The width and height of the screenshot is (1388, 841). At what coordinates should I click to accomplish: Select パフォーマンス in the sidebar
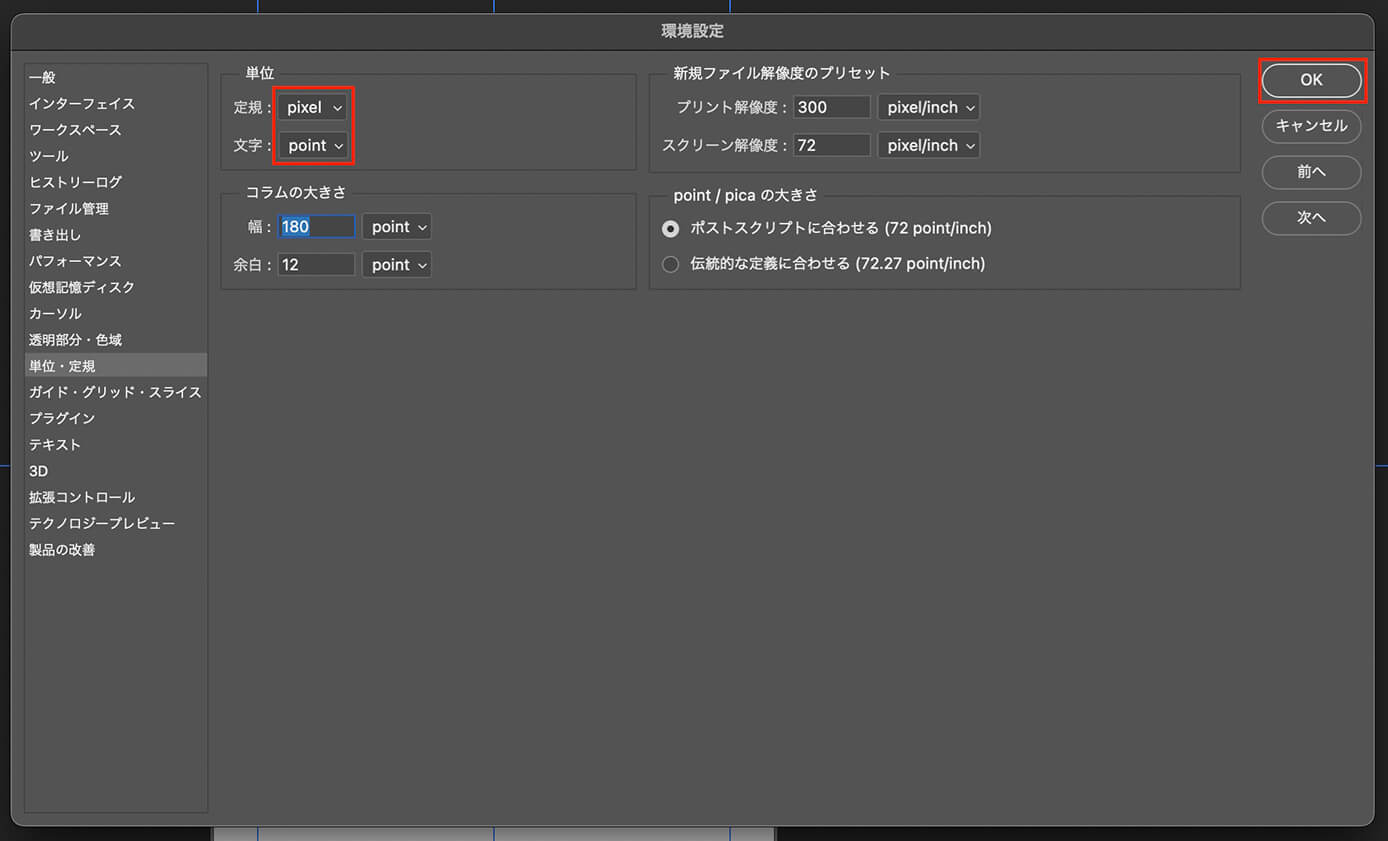(116, 261)
